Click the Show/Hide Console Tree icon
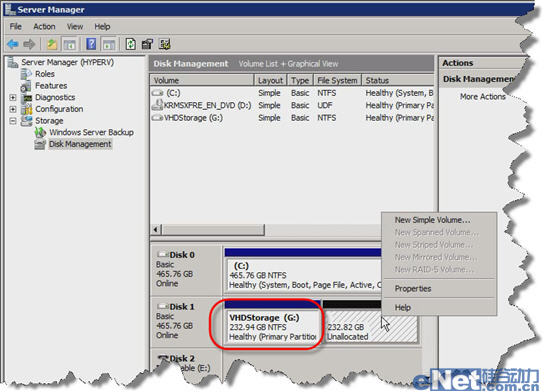The image size is (544, 392). 69,44
